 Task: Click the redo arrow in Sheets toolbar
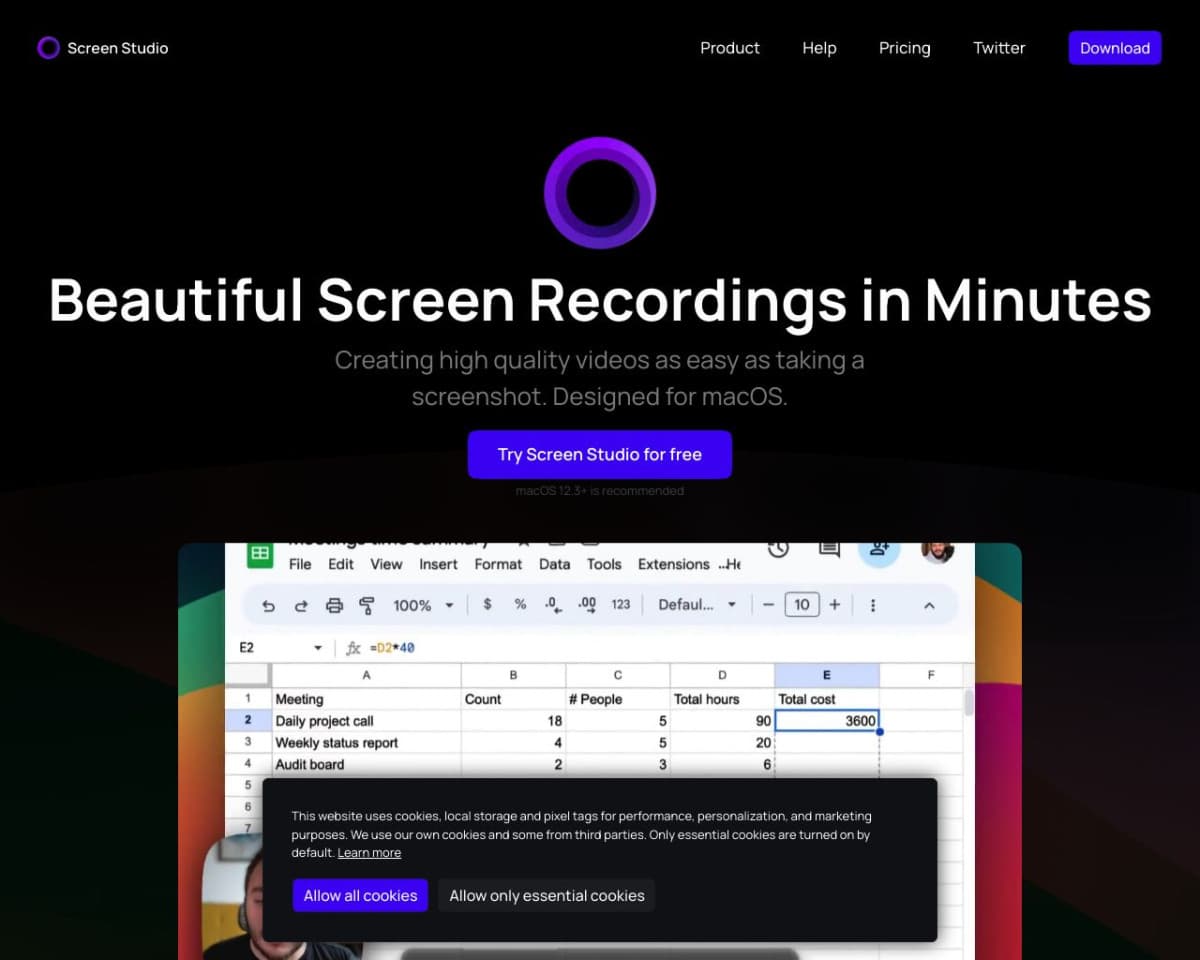(301, 605)
